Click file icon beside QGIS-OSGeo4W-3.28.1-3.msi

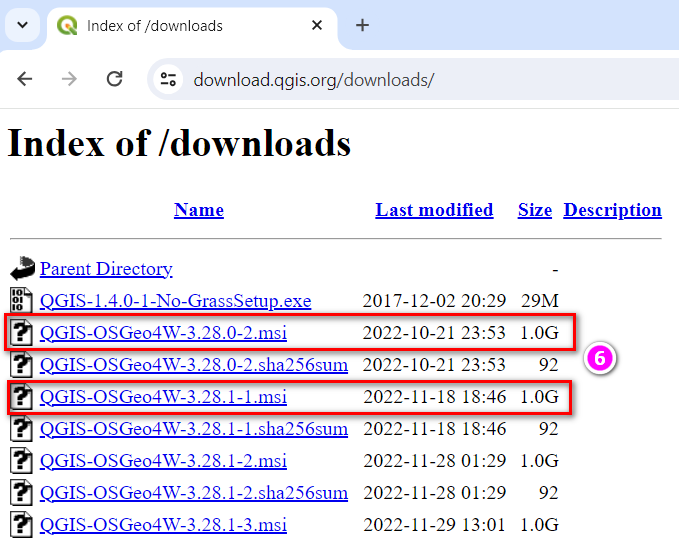pyautogui.click(x=21, y=524)
